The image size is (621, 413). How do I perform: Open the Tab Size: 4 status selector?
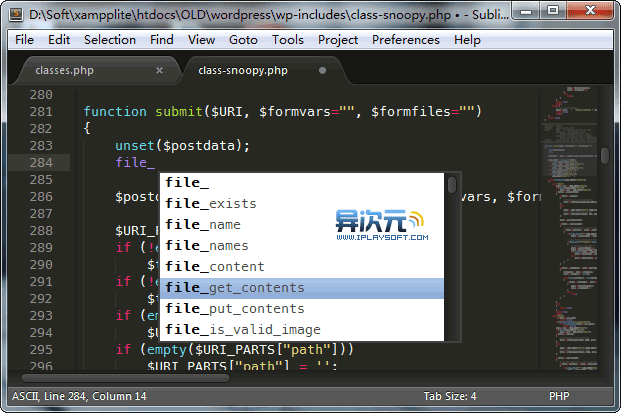tap(450, 396)
